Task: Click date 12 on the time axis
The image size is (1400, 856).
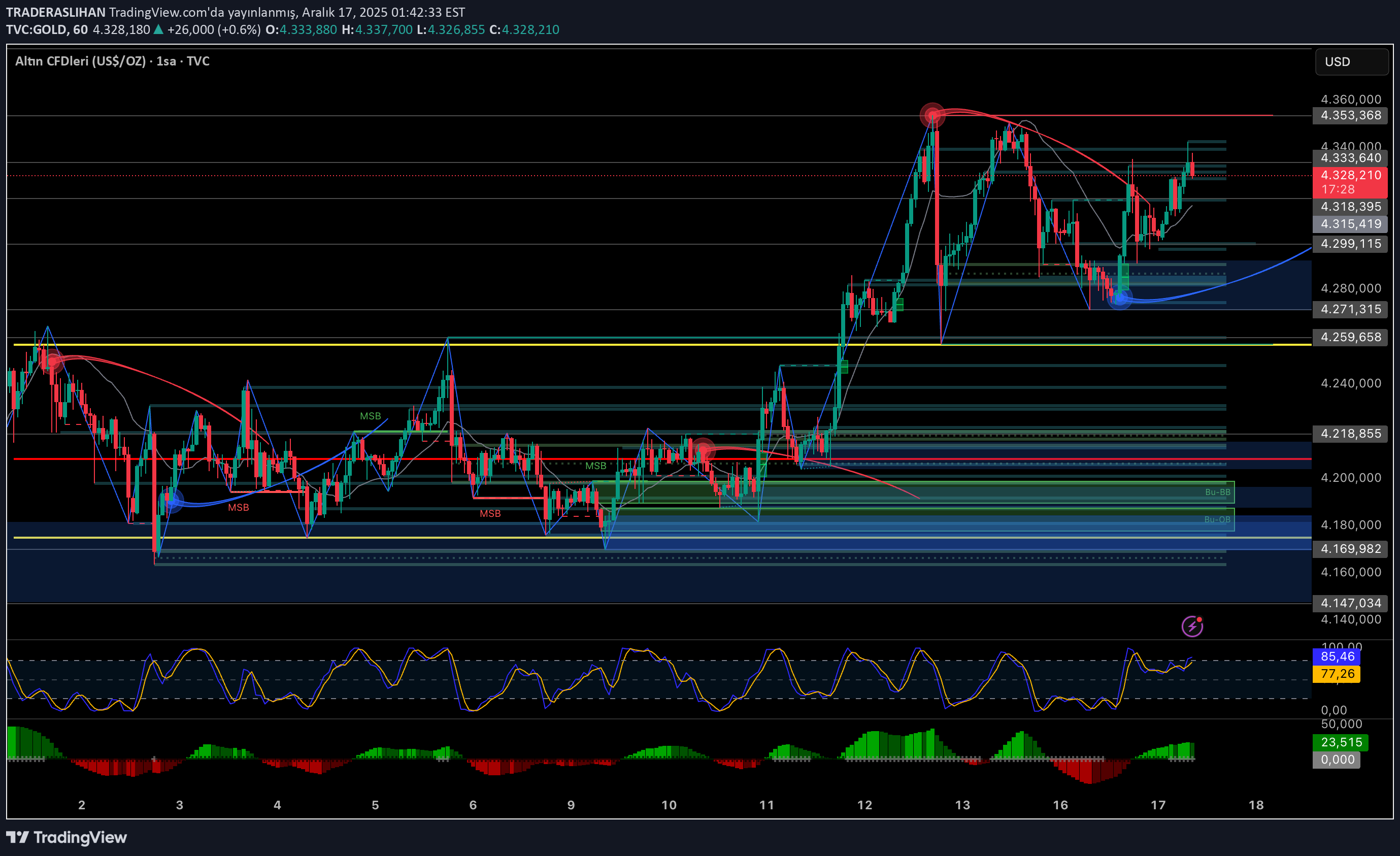Action: click(x=864, y=805)
